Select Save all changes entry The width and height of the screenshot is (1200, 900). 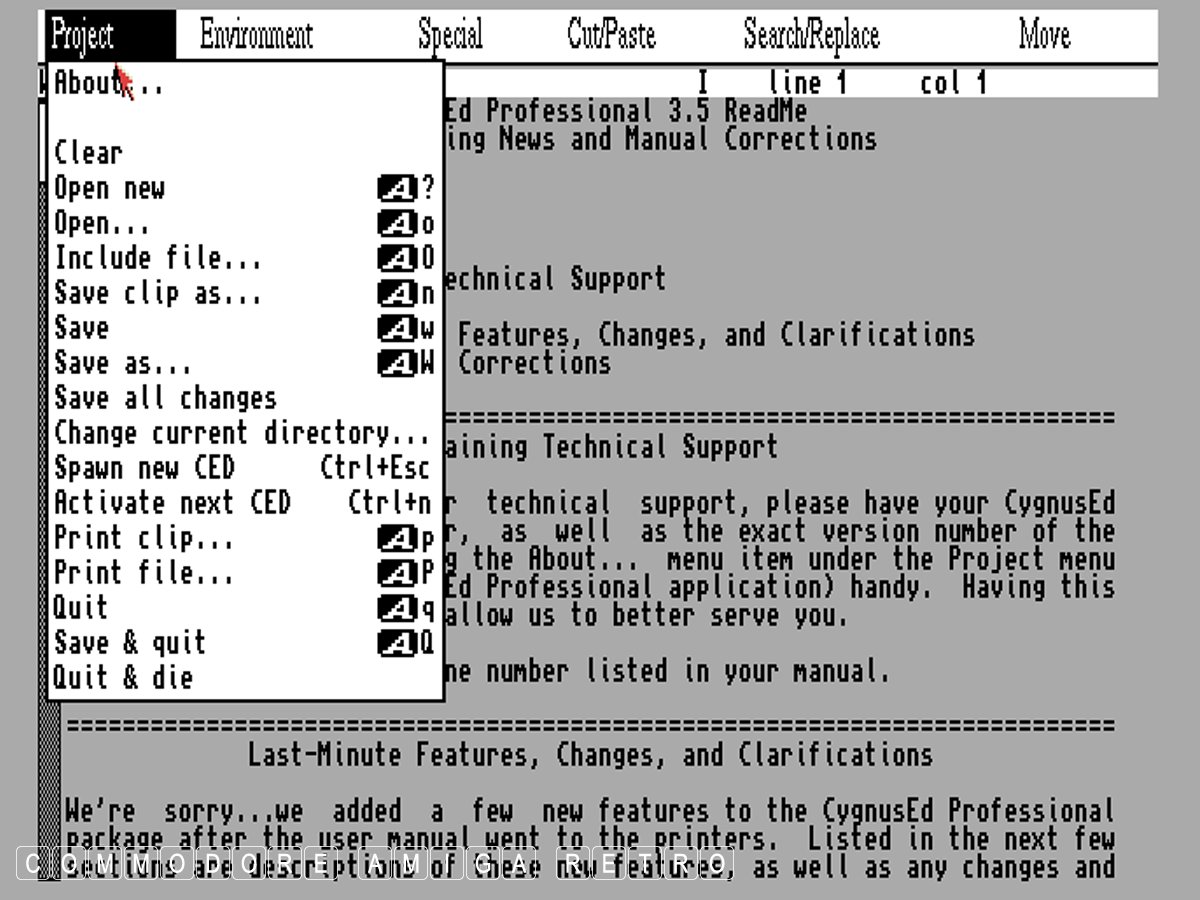coord(245,398)
